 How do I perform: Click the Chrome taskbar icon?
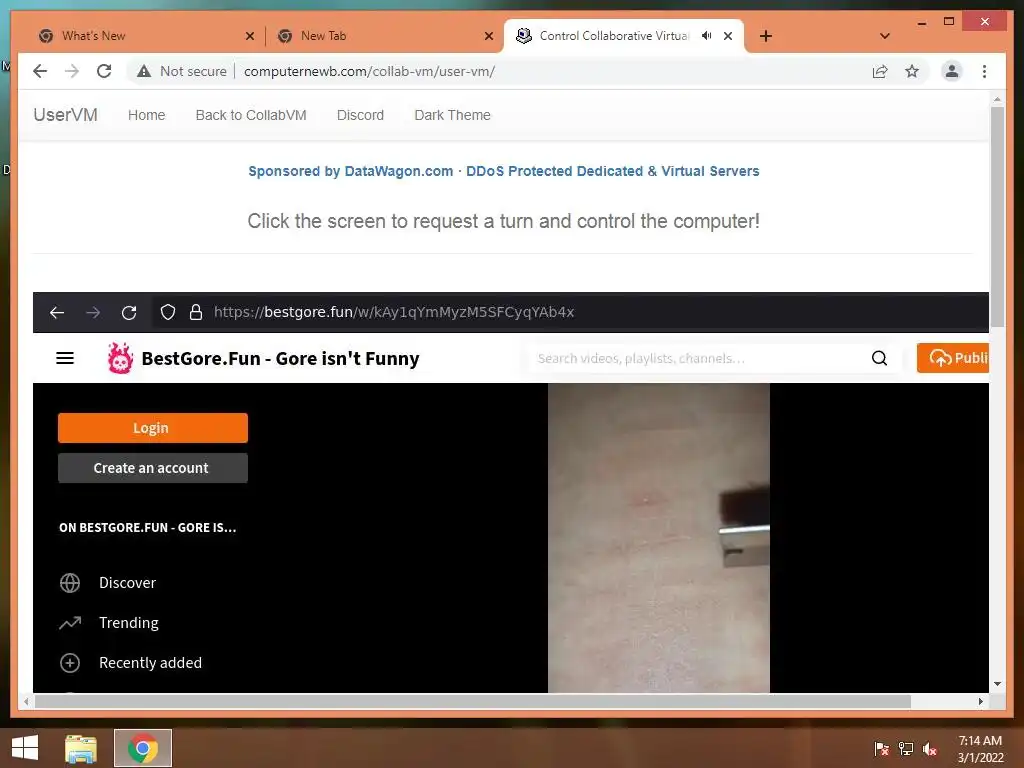tap(142, 748)
